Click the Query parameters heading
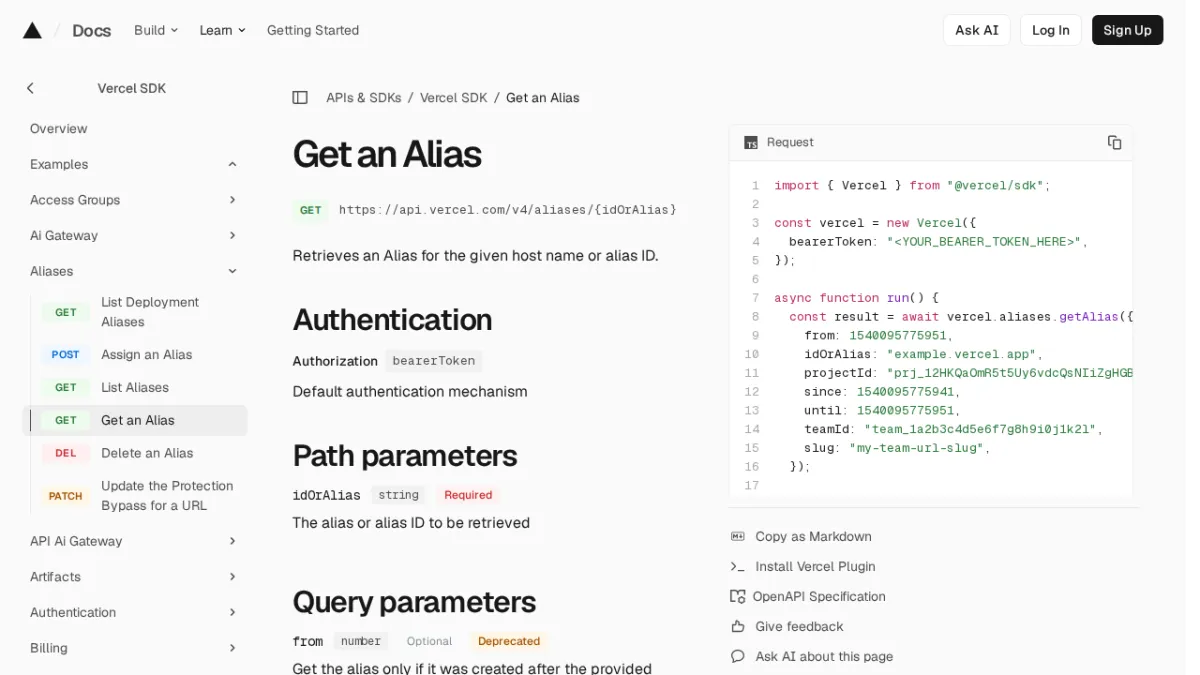This screenshot has width=1200, height=675. [414, 601]
